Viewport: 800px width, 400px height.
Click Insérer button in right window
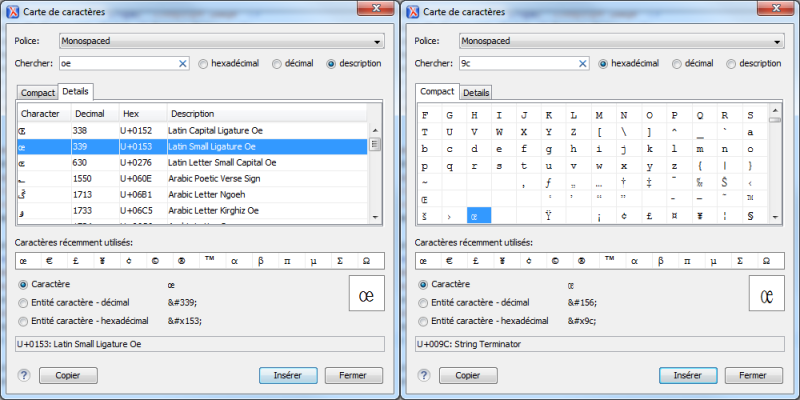pos(688,376)
